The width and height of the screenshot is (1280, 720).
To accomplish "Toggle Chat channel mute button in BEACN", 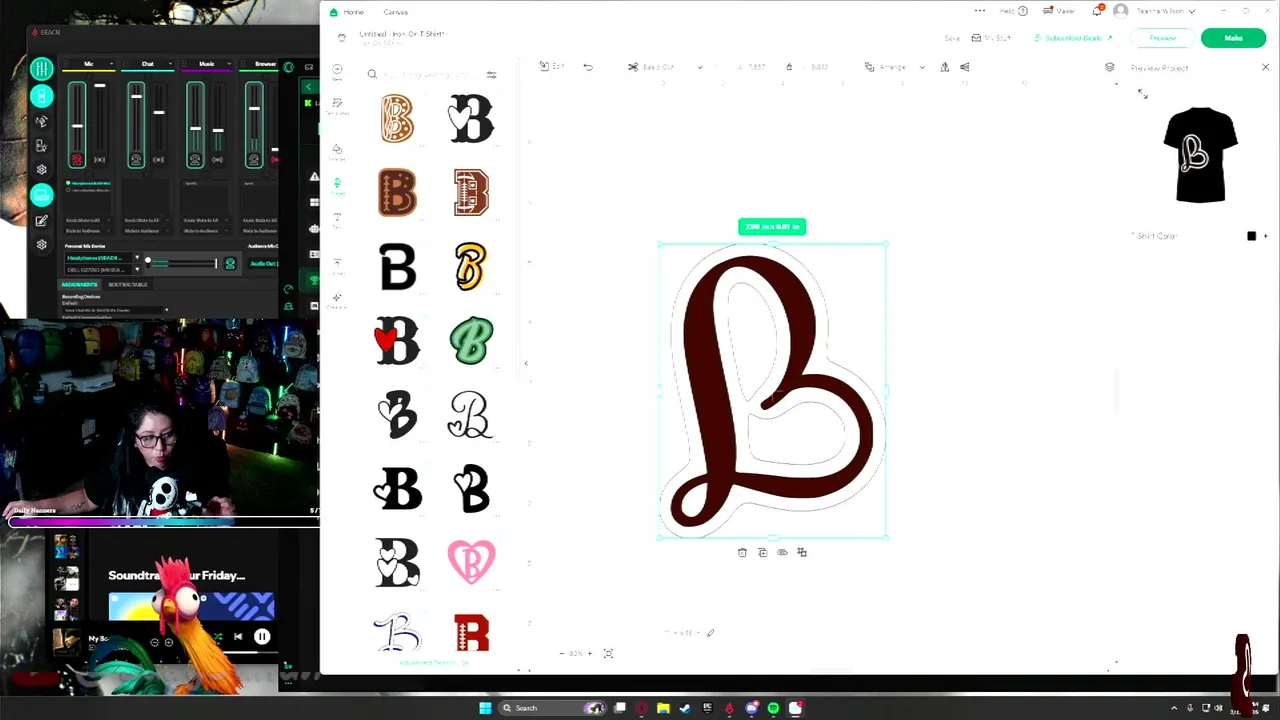I will 136,160.
